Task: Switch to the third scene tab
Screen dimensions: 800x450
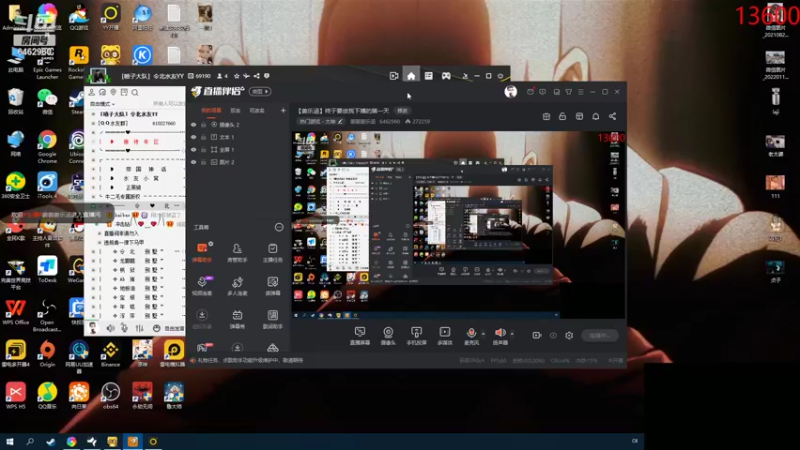Action: (257, 110)
